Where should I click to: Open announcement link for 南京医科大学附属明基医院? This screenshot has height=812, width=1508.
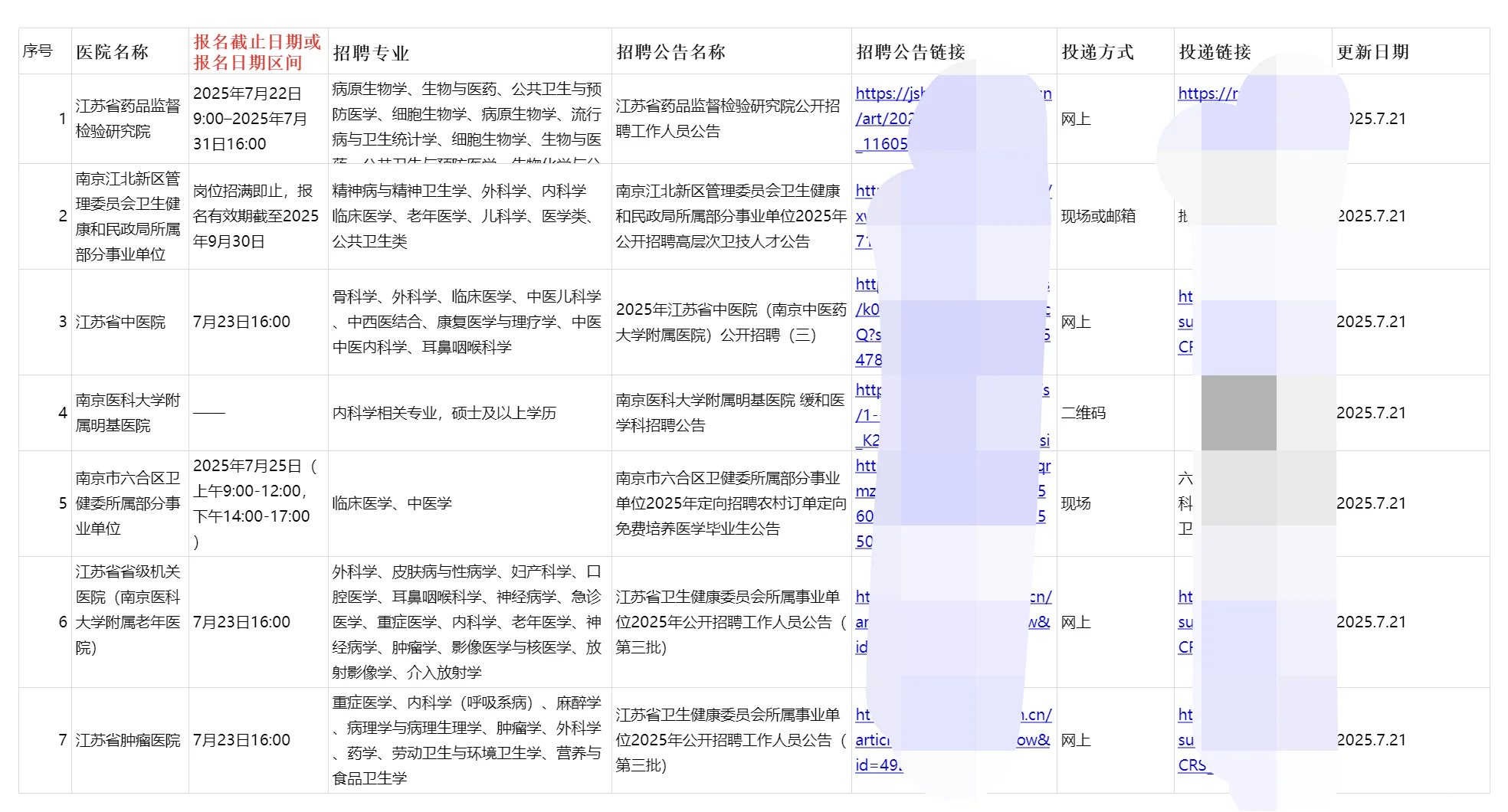(953, 414)
